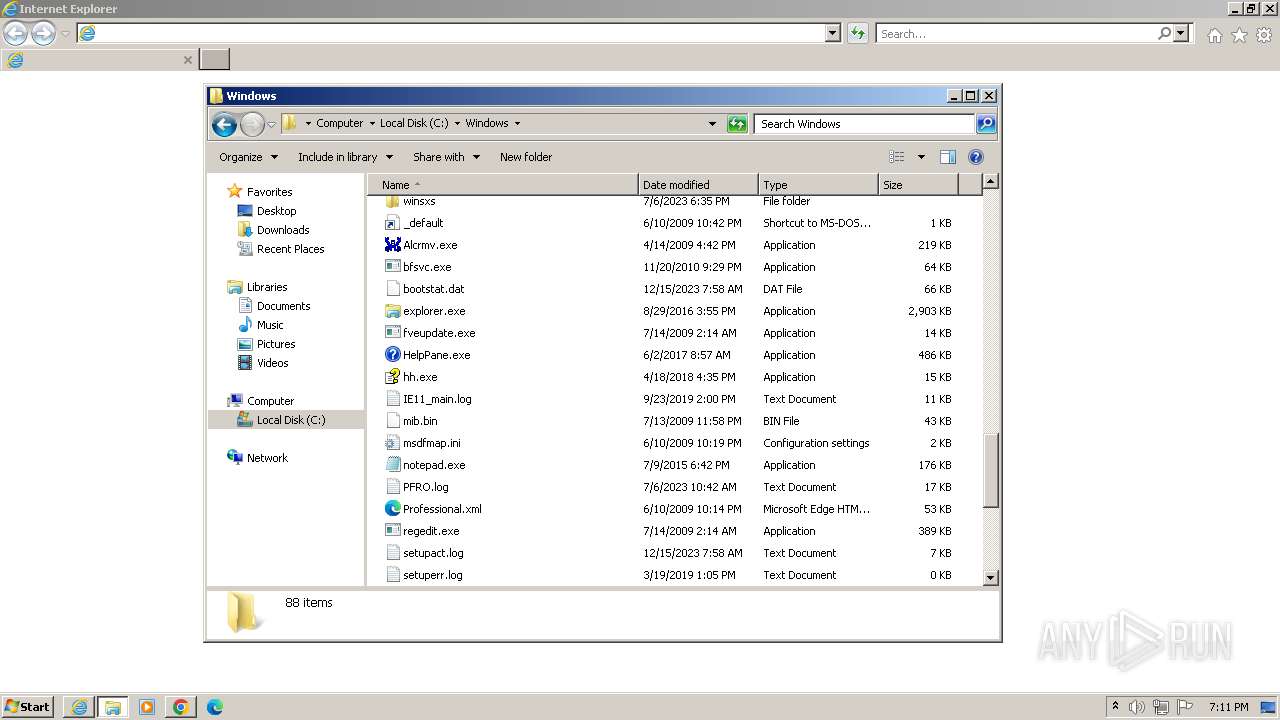This screenshot has width=1280, height=720.
Task: Open the views dropdown arrow
Action: pos(921,157)
